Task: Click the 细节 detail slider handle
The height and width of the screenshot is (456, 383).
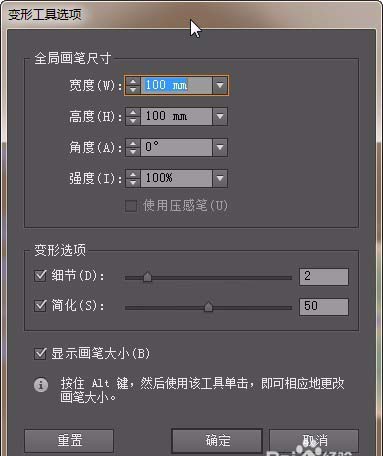Action: pos(147,277)
